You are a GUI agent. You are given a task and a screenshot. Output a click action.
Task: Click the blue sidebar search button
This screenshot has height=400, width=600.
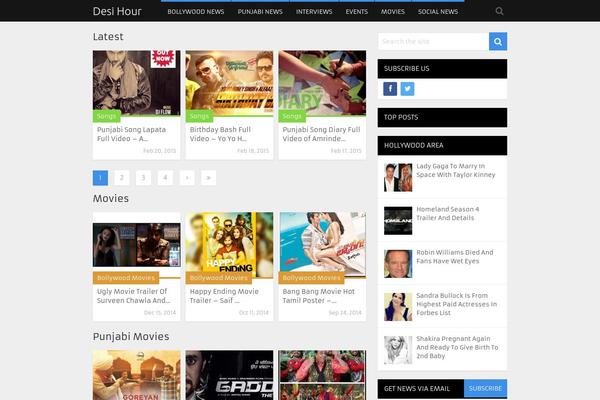498,41
